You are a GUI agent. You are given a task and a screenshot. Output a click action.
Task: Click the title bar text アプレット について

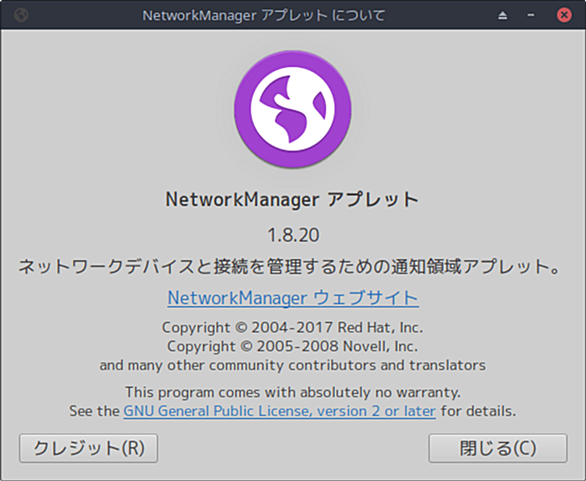pos(323,15)
